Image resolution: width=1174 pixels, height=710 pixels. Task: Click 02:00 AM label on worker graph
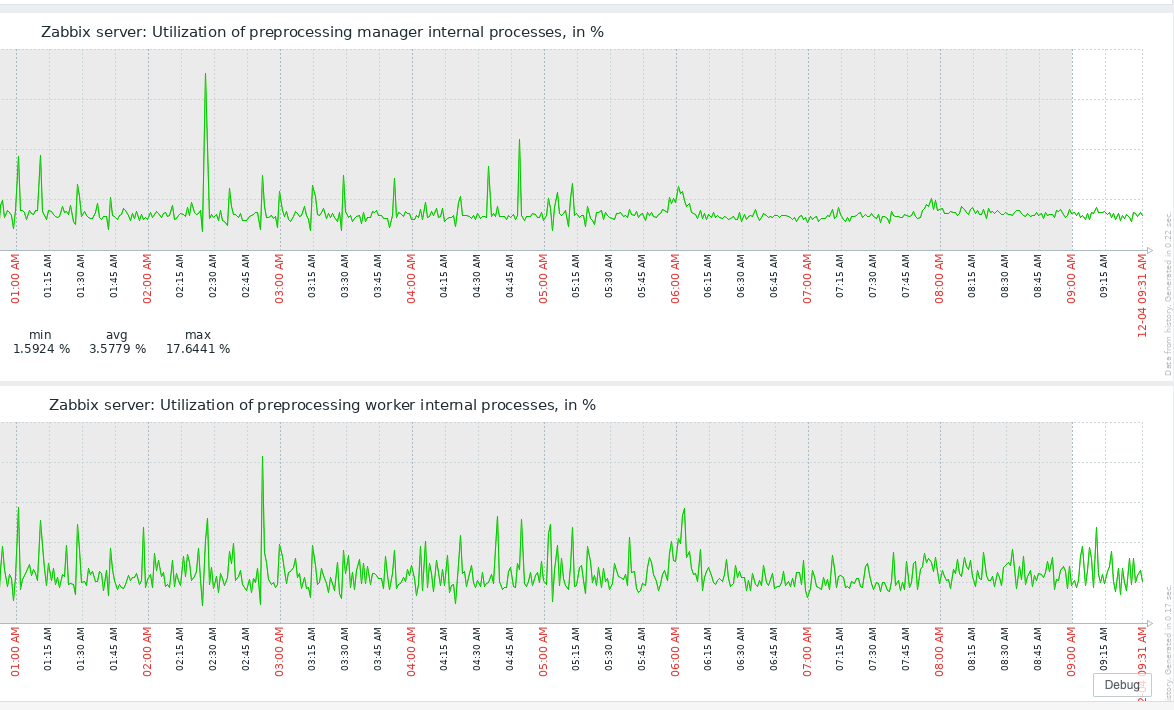click(147, 652)
